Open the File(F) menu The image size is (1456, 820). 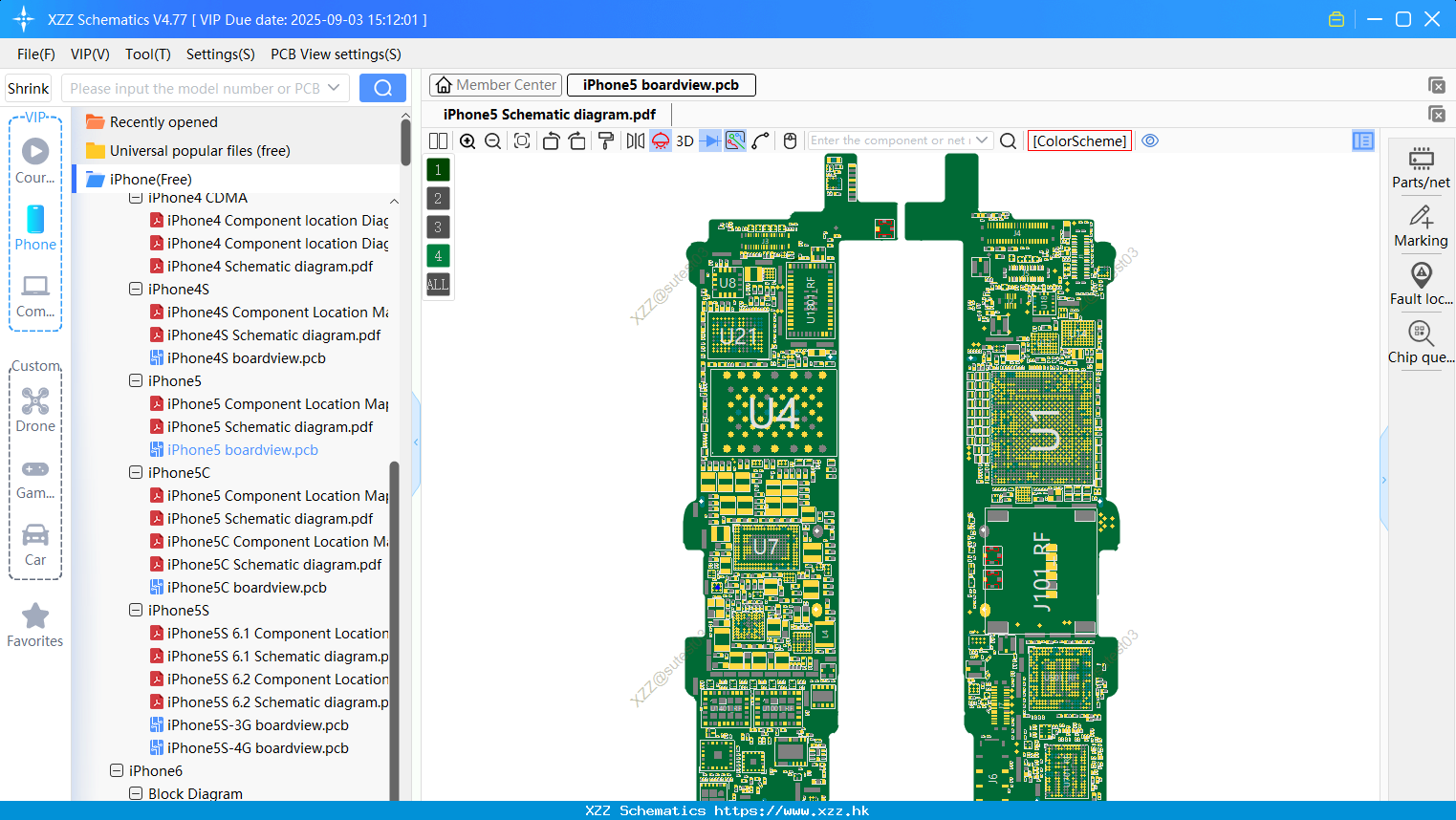click(36, 54)
